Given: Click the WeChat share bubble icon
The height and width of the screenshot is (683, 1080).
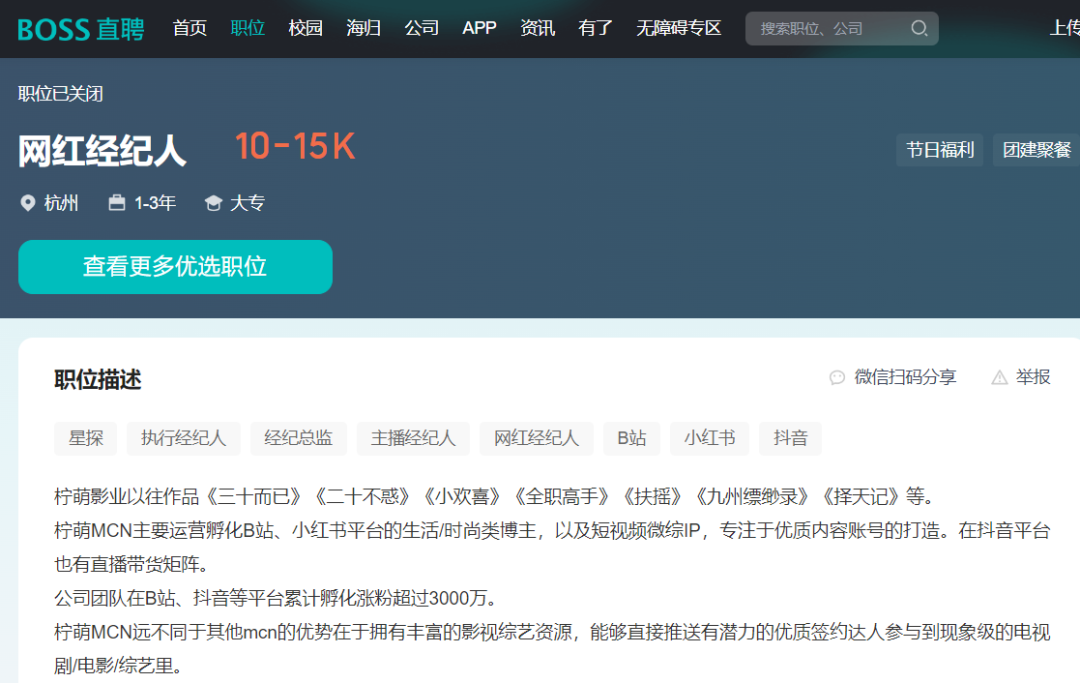Looking at the screenshot, I should point(837,377).
